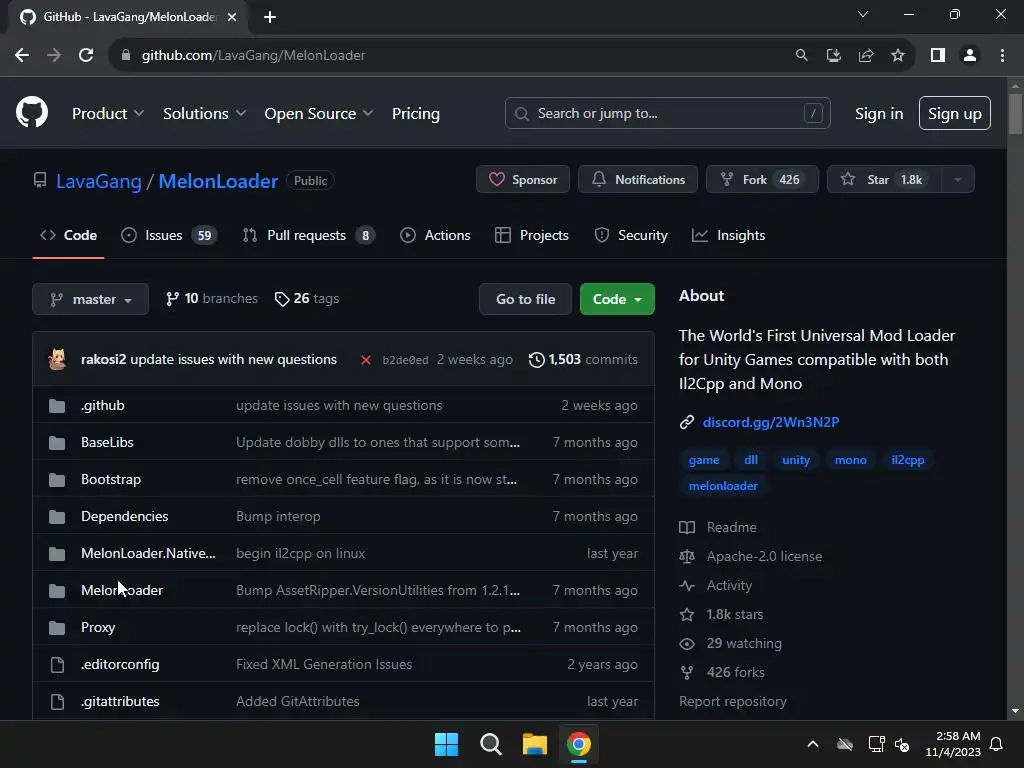Switch to the Actions tab
This screenshot has width=1024, height=768.
435,236
